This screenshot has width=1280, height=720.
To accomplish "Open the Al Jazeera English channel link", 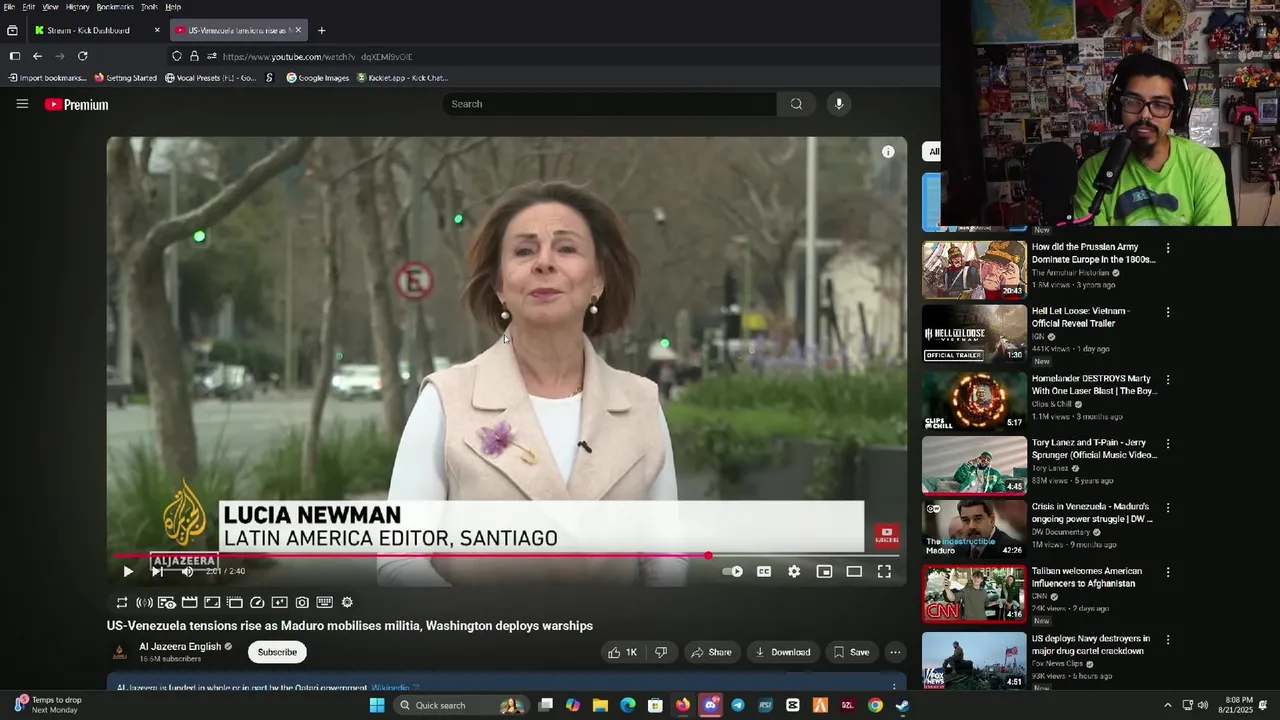I will (180, 647).
